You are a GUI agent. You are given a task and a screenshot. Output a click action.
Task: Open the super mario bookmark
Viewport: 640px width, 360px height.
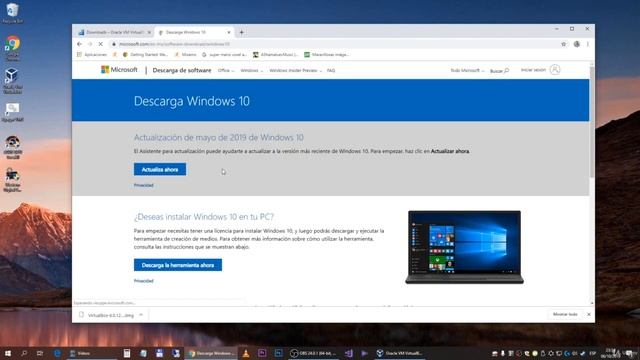click(x=224, y=54)
